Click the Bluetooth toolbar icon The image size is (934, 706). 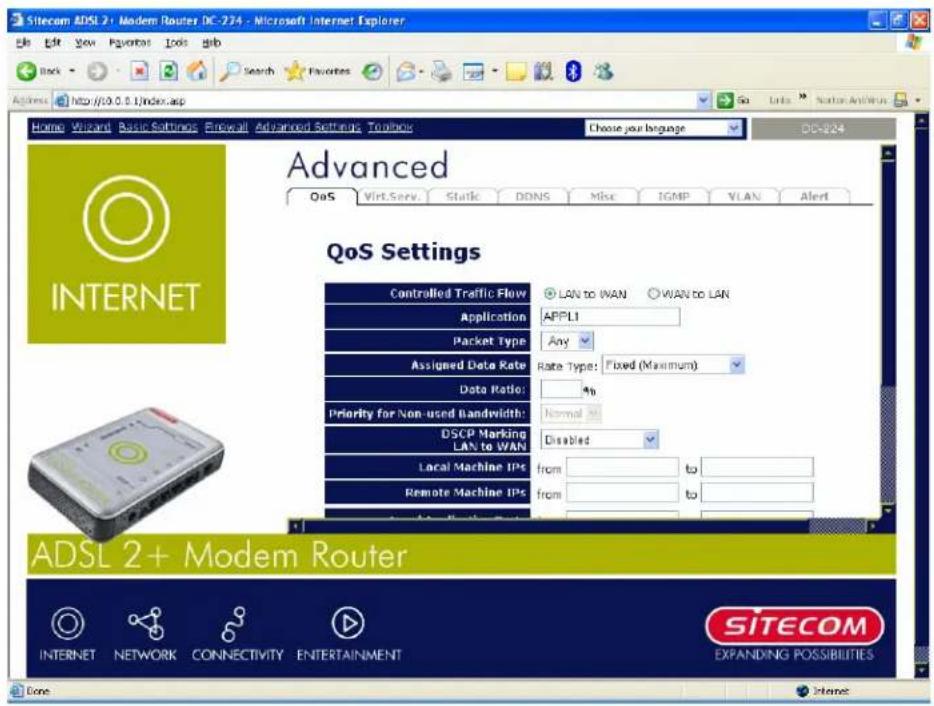[x=573, y=71]
